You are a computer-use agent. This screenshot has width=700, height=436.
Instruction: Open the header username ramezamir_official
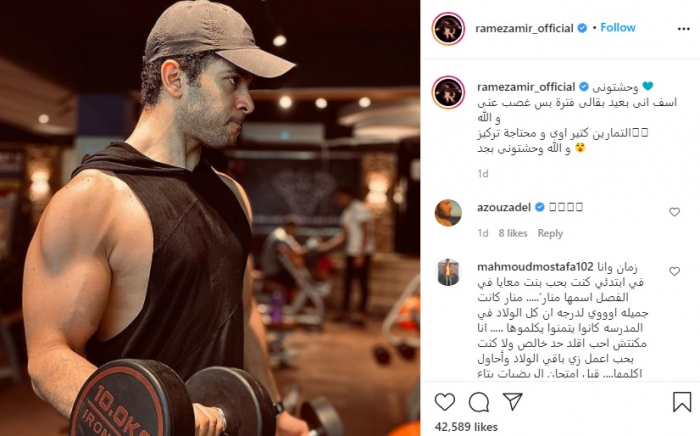coord(524,29)
